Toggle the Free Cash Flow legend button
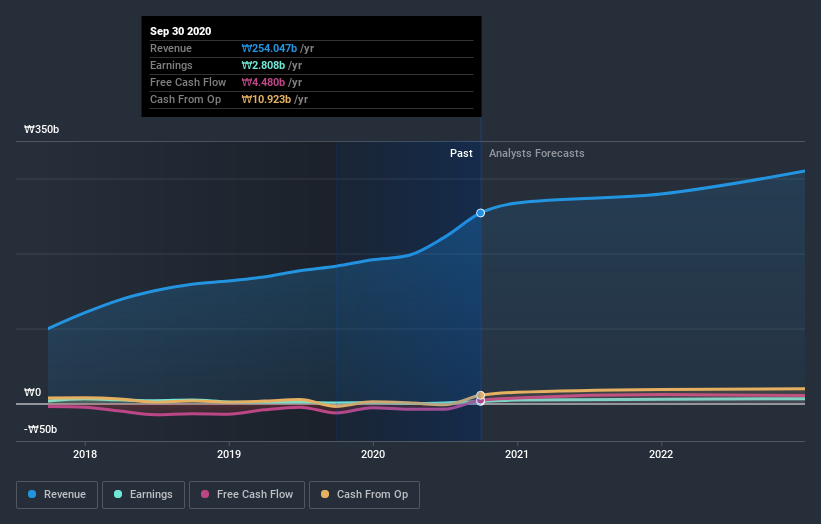Image resolution: width=821 pixels, height=524 pixels. (247, 495)
